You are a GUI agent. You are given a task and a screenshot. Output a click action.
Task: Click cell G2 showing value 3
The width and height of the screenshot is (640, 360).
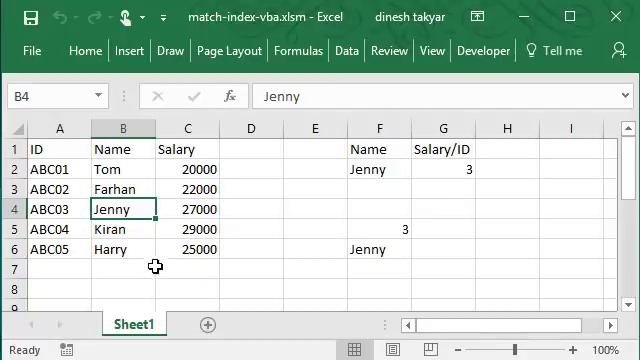[x=443, y=169]
